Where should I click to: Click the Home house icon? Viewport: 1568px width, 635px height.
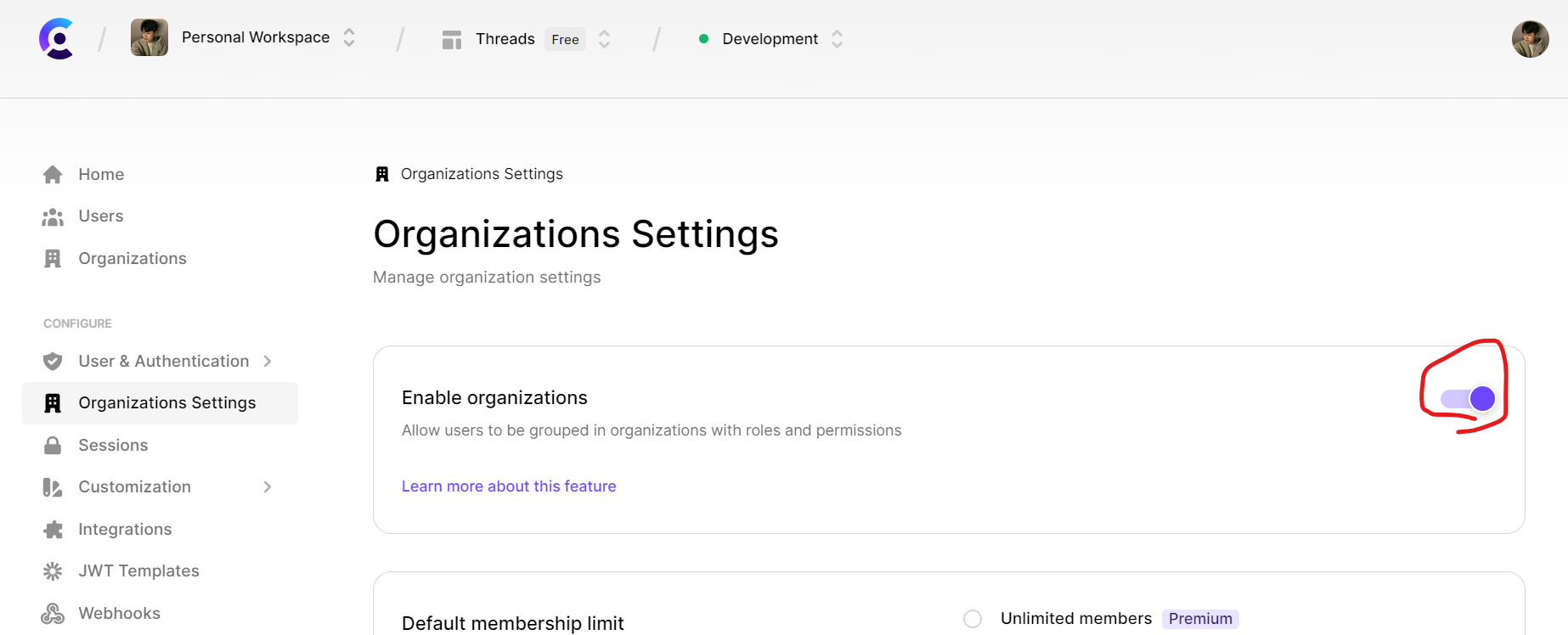pos(53,175)
